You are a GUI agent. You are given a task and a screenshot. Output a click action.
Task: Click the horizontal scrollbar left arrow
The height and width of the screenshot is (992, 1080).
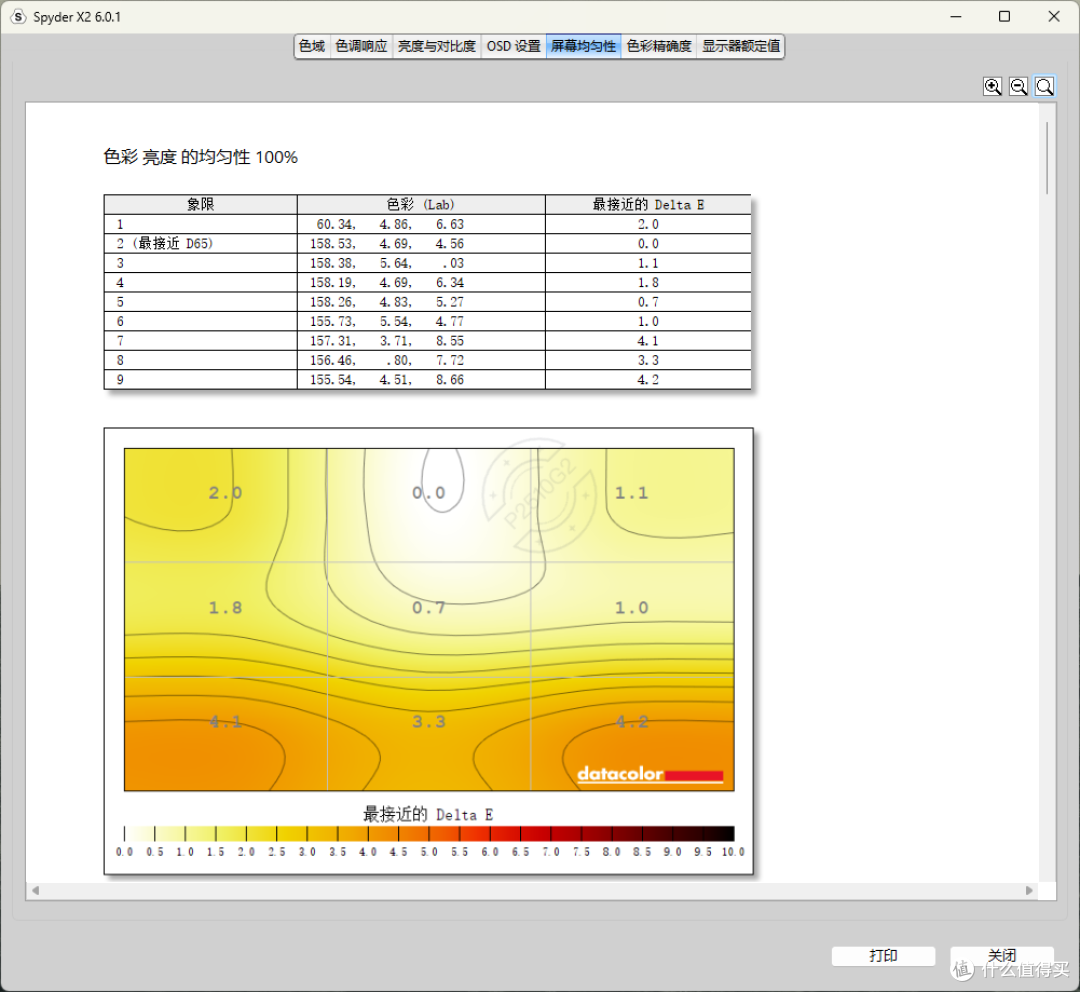click(x=35, y=891)
